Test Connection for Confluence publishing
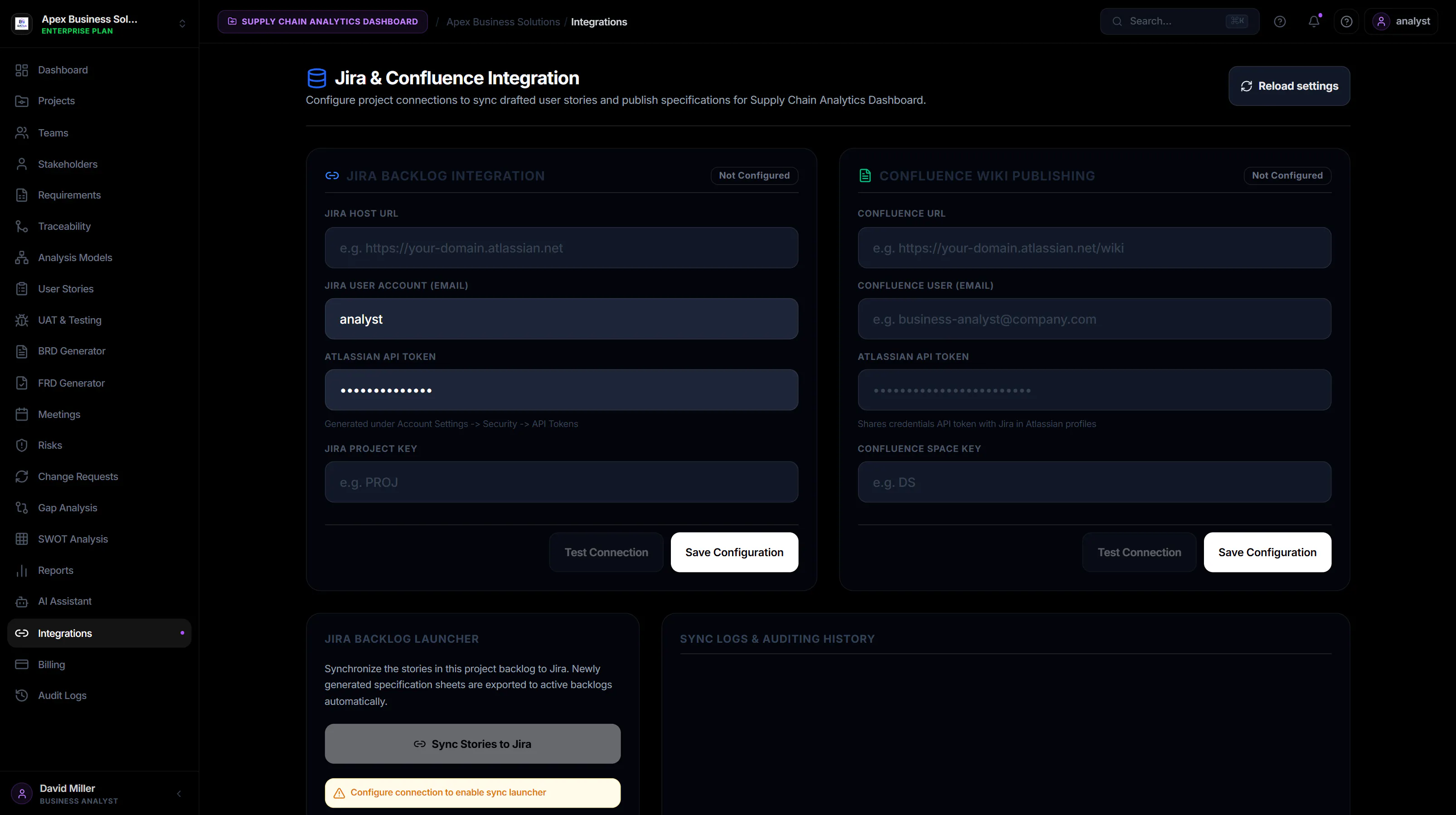The width and height of the screenshot is (1456, 815). (x=1139, y=552)
